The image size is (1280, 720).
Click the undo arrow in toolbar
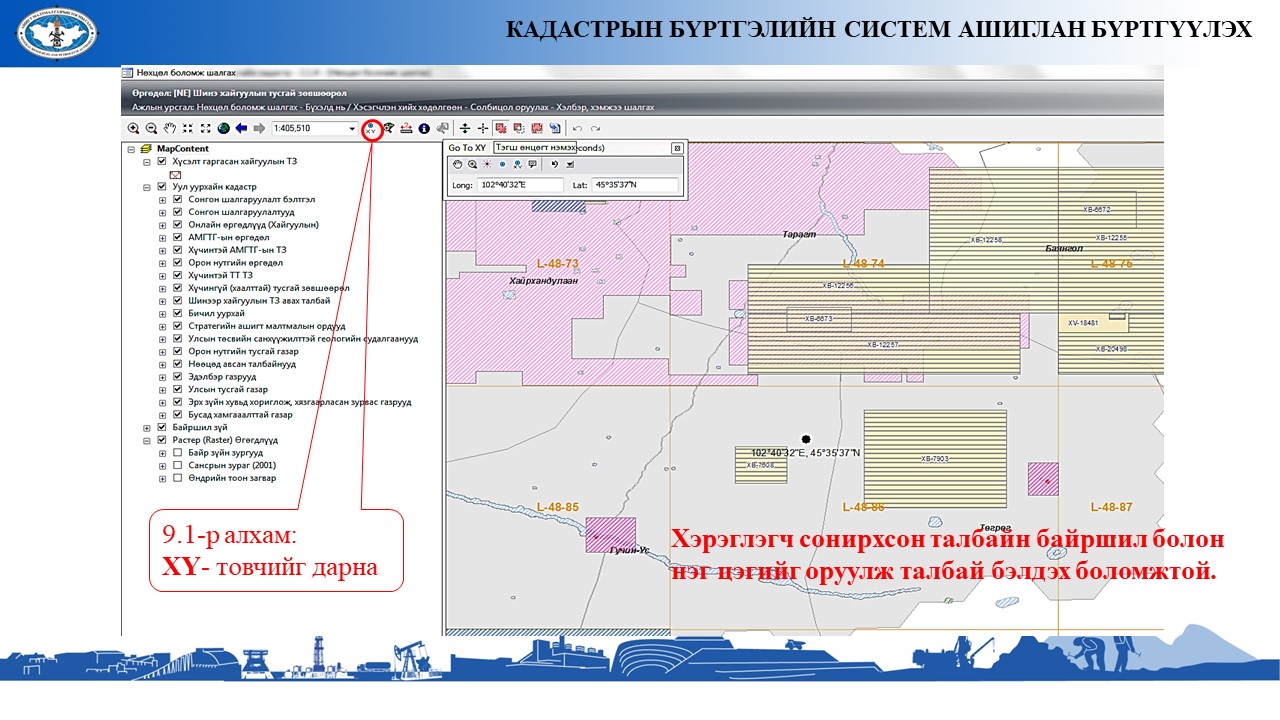coord(577,129)
